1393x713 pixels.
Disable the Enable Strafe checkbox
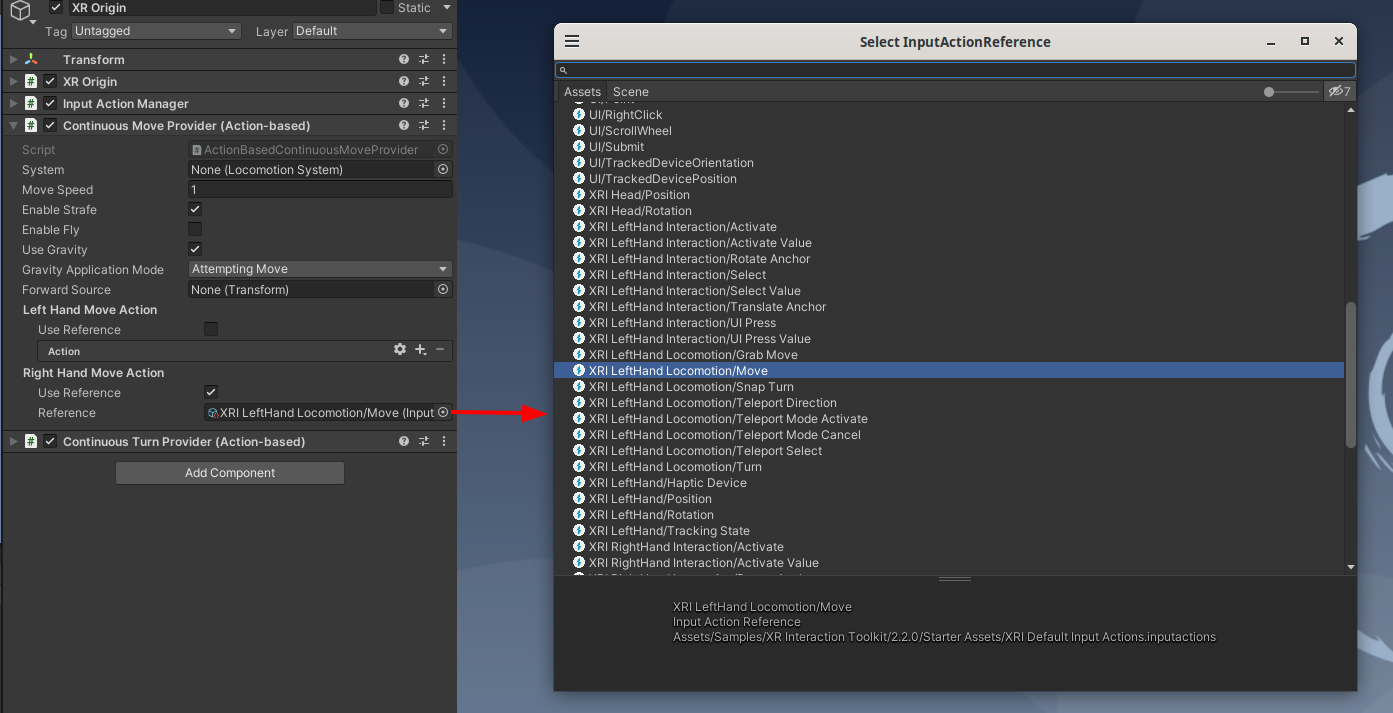pos(195,210)
